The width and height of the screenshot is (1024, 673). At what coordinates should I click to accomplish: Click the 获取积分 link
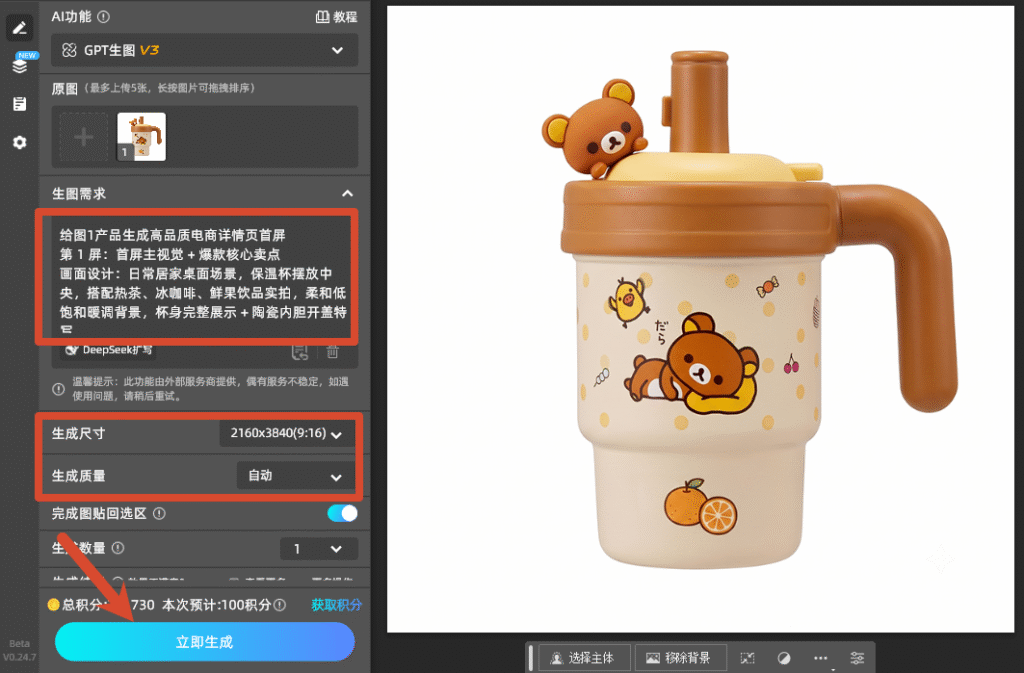pyautogui.click(x=336, y=605)
